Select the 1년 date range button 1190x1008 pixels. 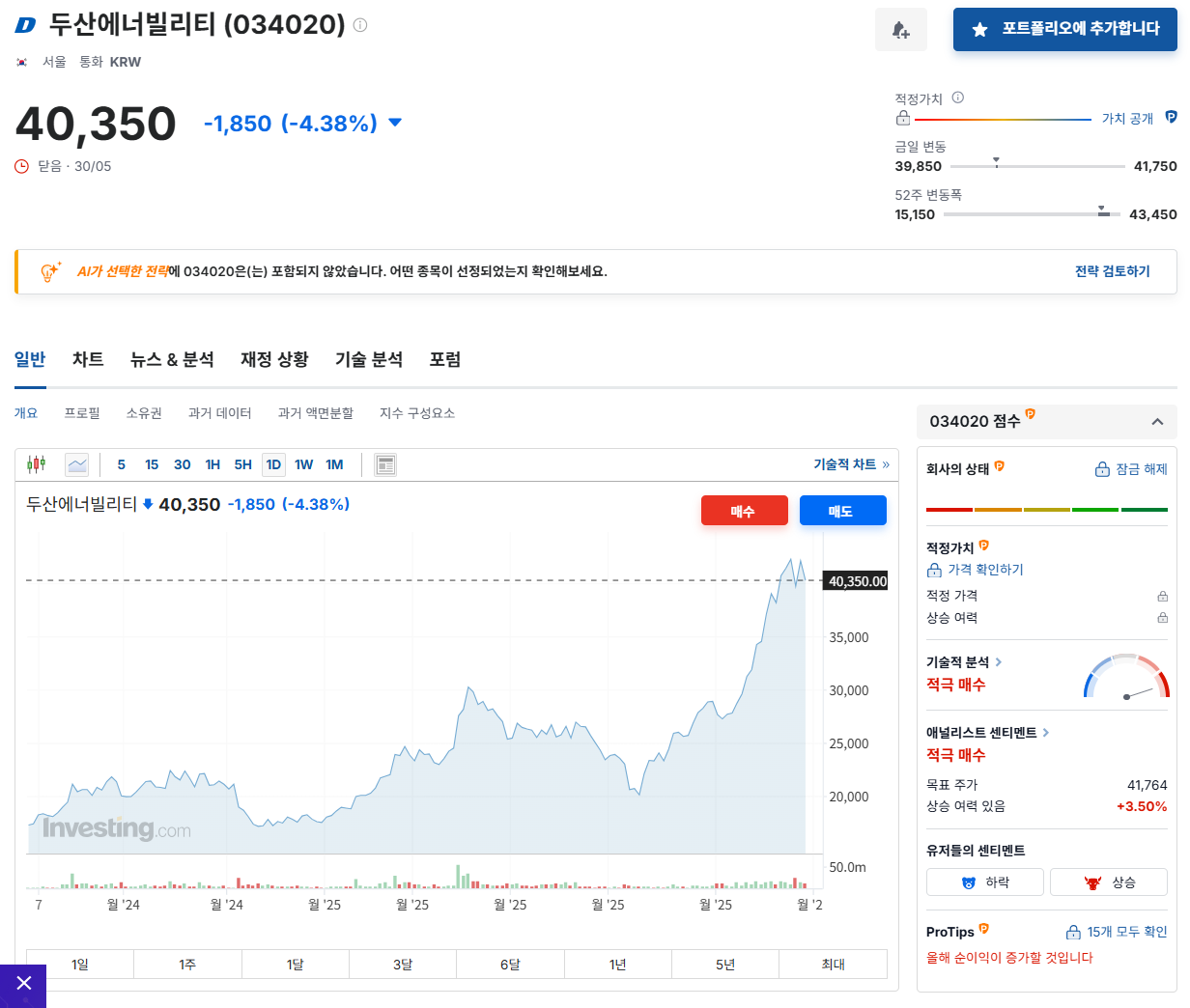click(617, 964)
